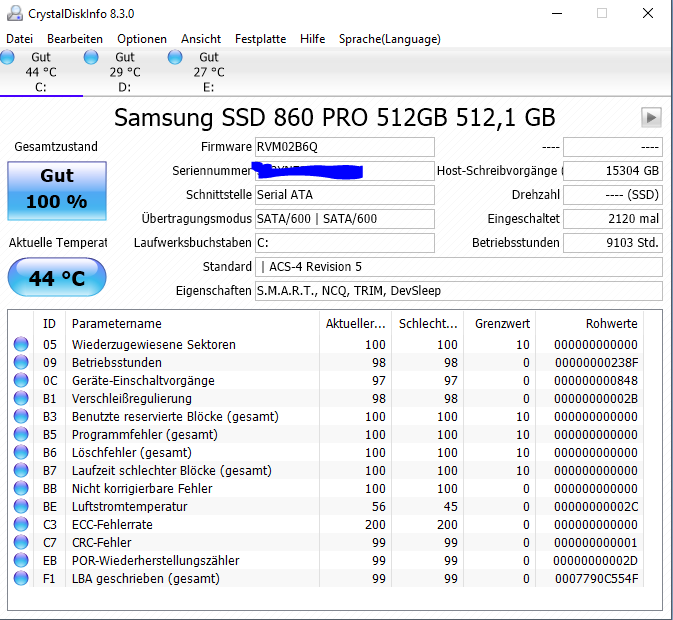The height and width of the screenshot is (620, 673).
Task: Click raw value 0000000238F
Action: tap(596, 363)
